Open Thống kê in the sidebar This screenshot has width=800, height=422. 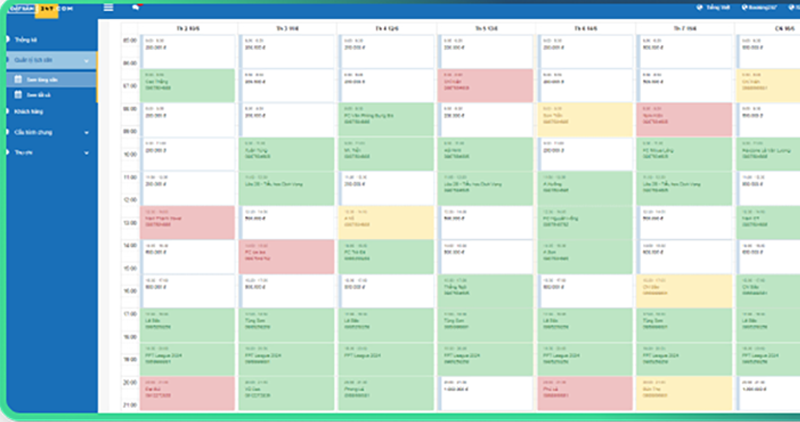pos(26,40)
